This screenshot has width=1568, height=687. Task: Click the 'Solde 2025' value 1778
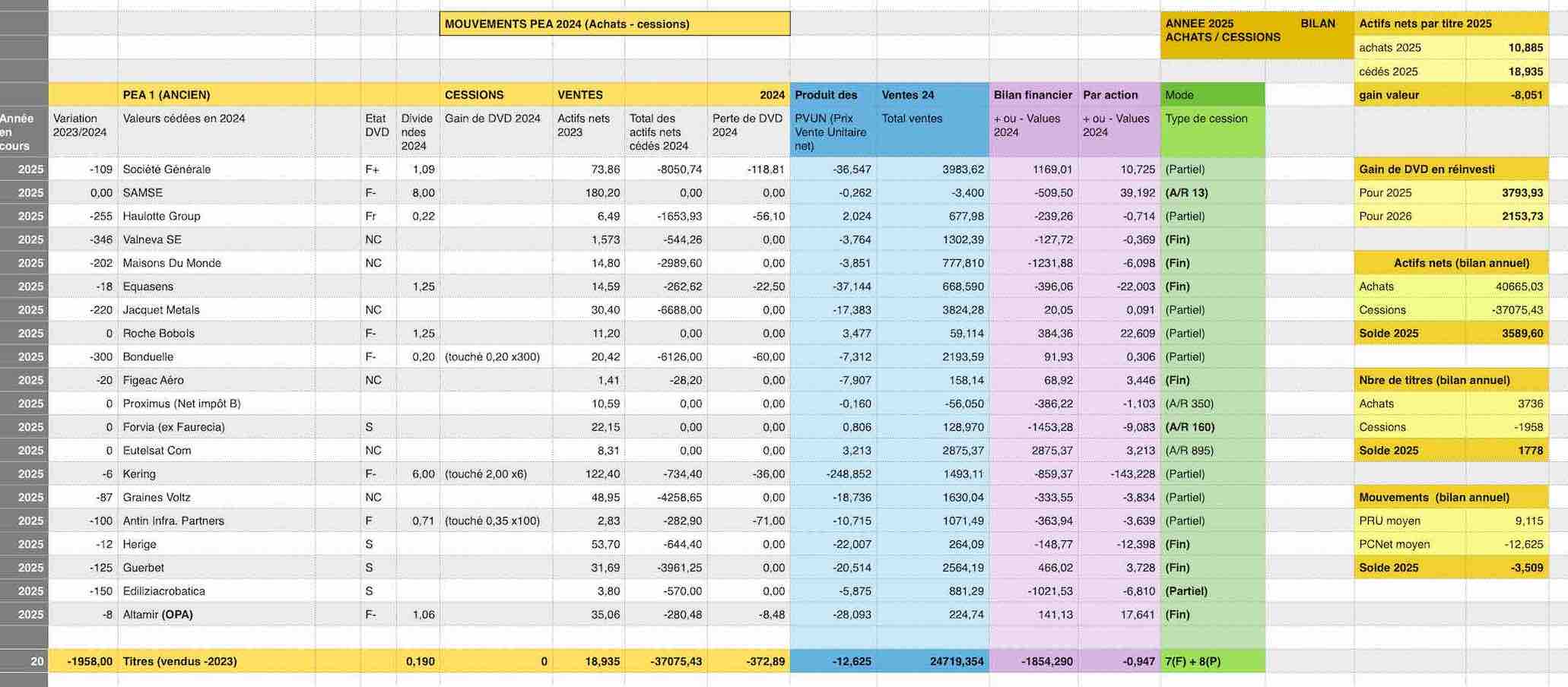pyautogui.click(x=1506, y=451)
